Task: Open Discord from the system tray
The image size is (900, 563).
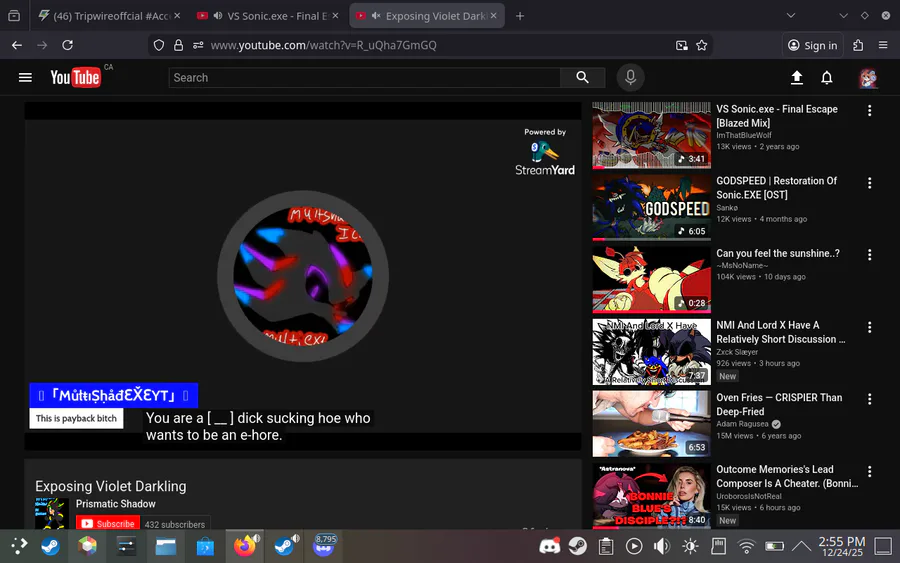Action: click(x=549, y=546)
